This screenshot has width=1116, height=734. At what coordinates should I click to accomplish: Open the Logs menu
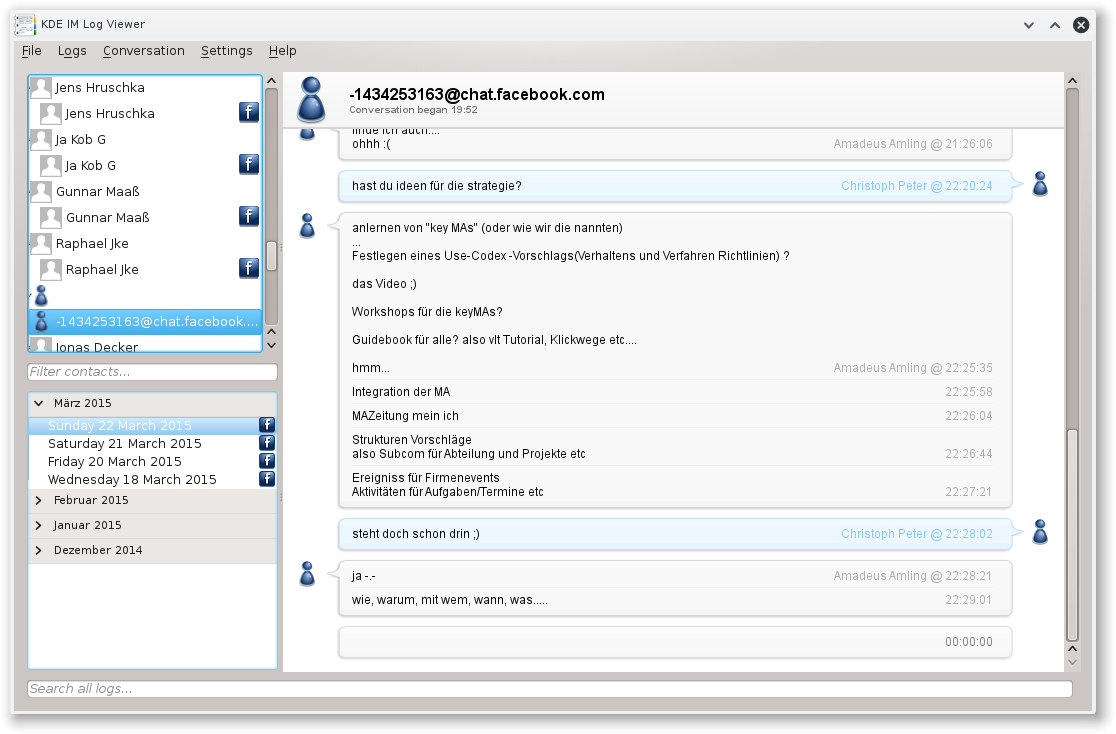pos(72,51)
